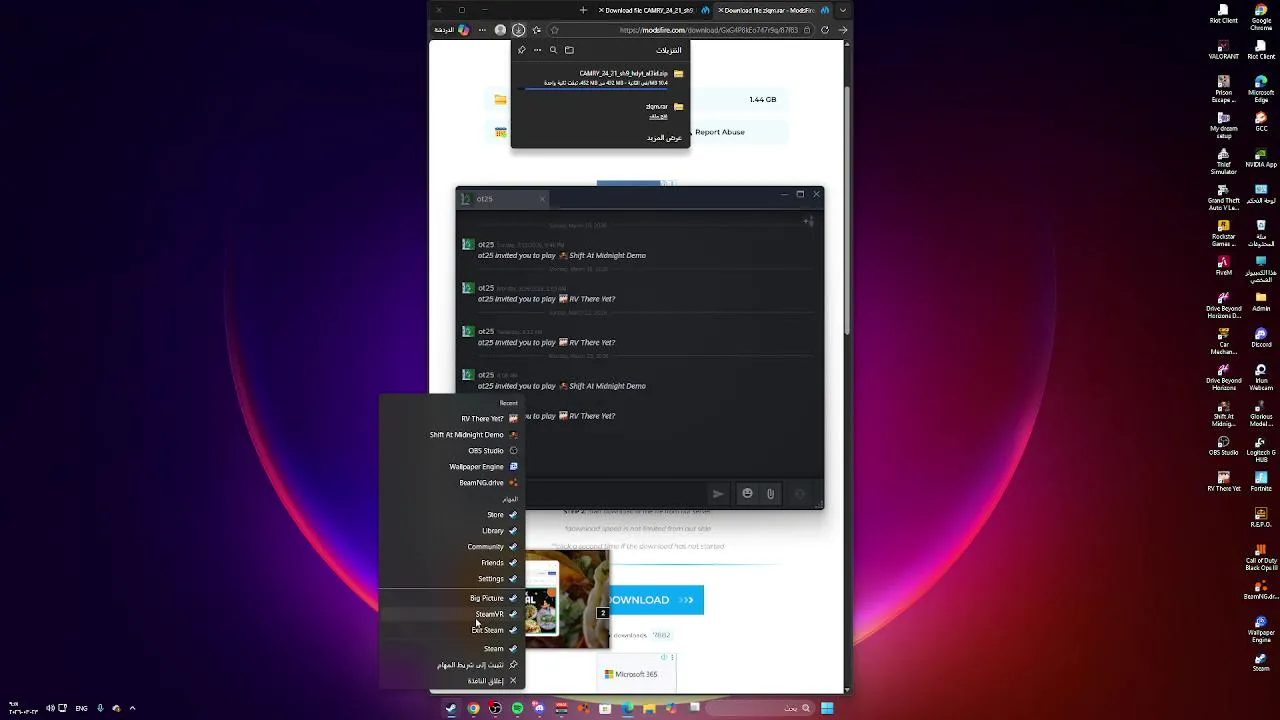Open the browser more options ellipsis
The height and width of the screenshot is (720, 1280).
click(x=482, y=30)
